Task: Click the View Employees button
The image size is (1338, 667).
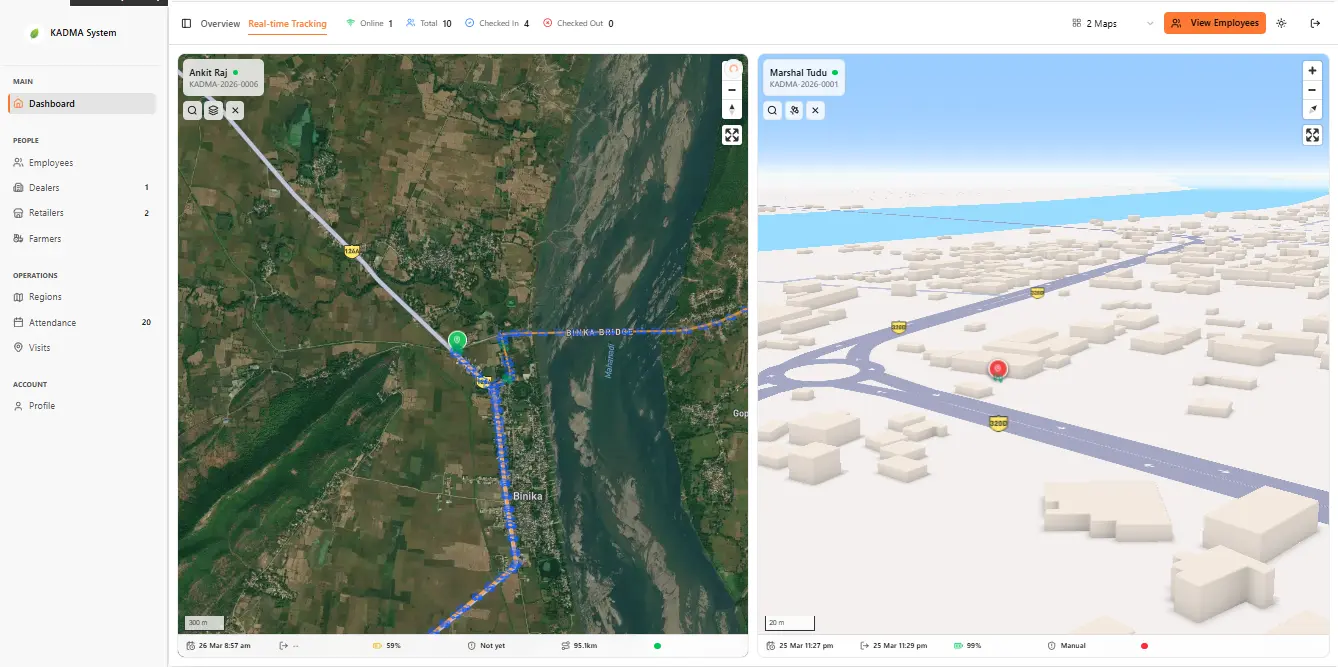Action: coord(1213,22)
